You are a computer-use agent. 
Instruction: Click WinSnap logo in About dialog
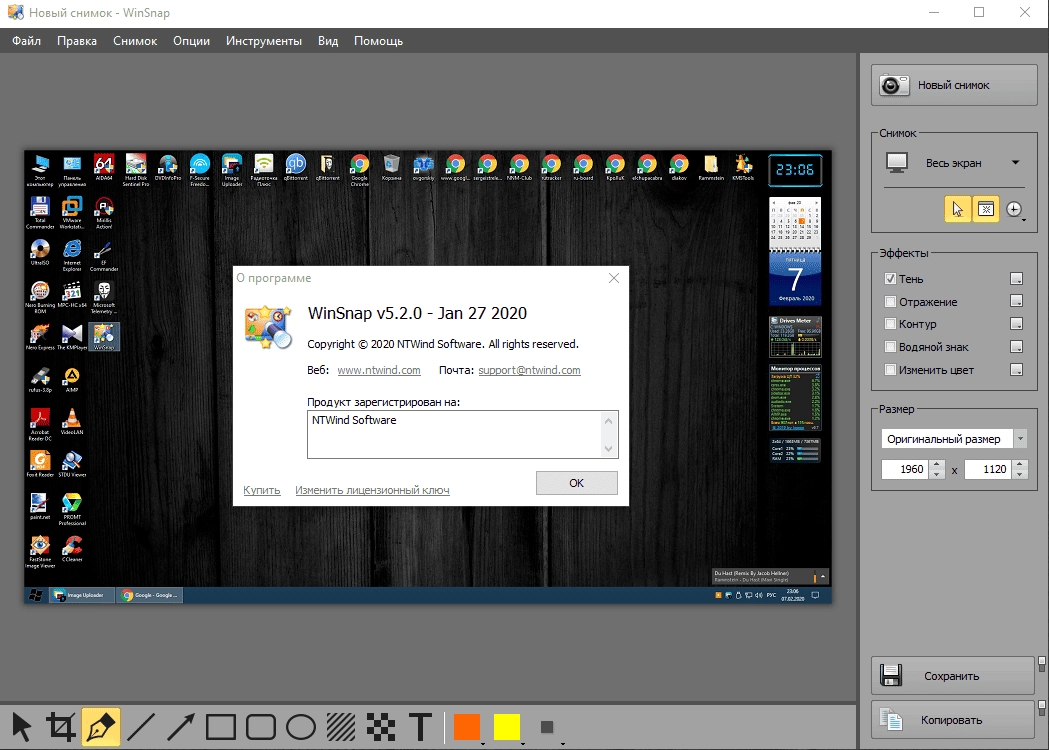click(x=268, y=327)
